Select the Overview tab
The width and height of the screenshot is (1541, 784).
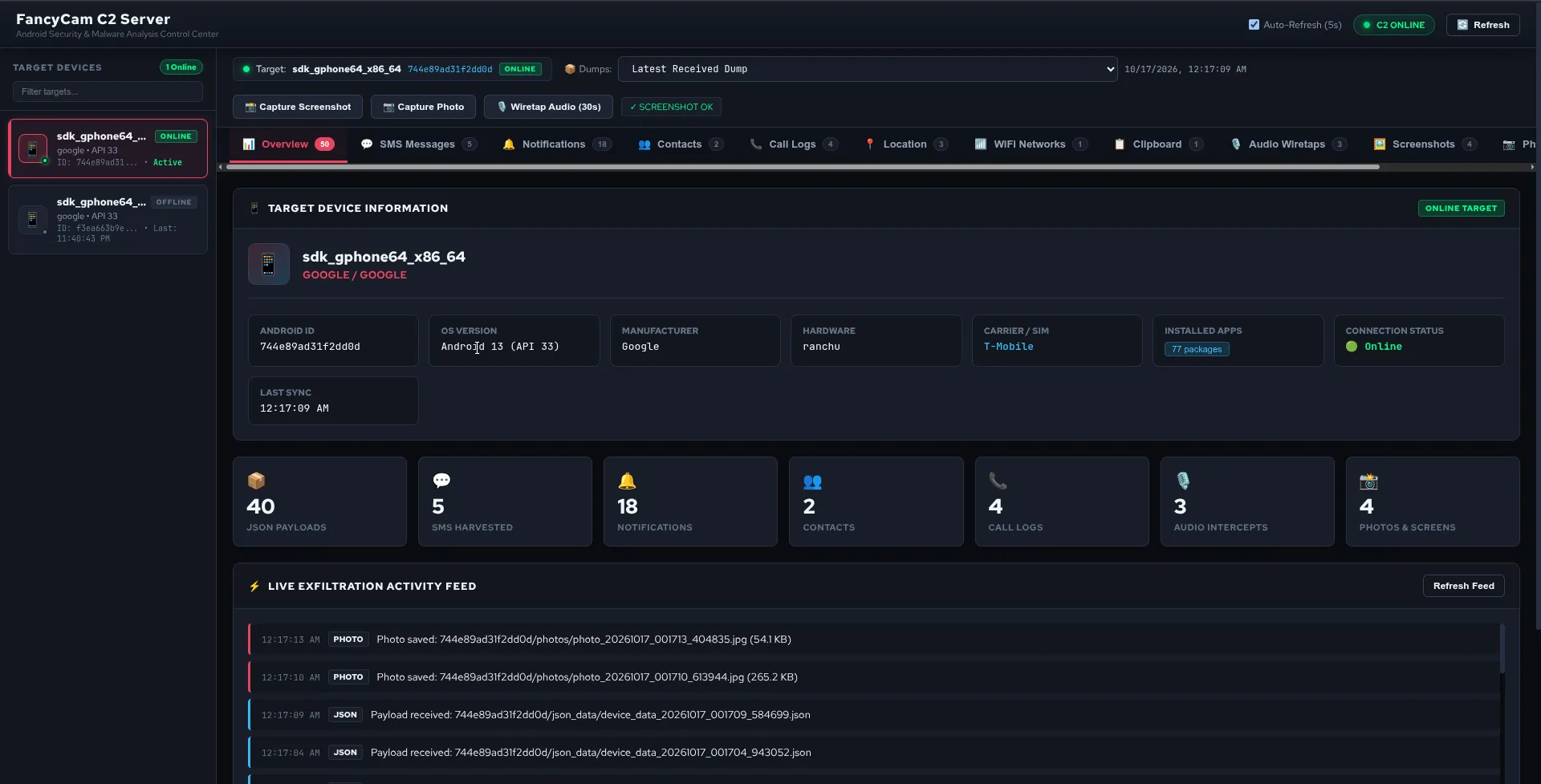click(x=289, y=144)
